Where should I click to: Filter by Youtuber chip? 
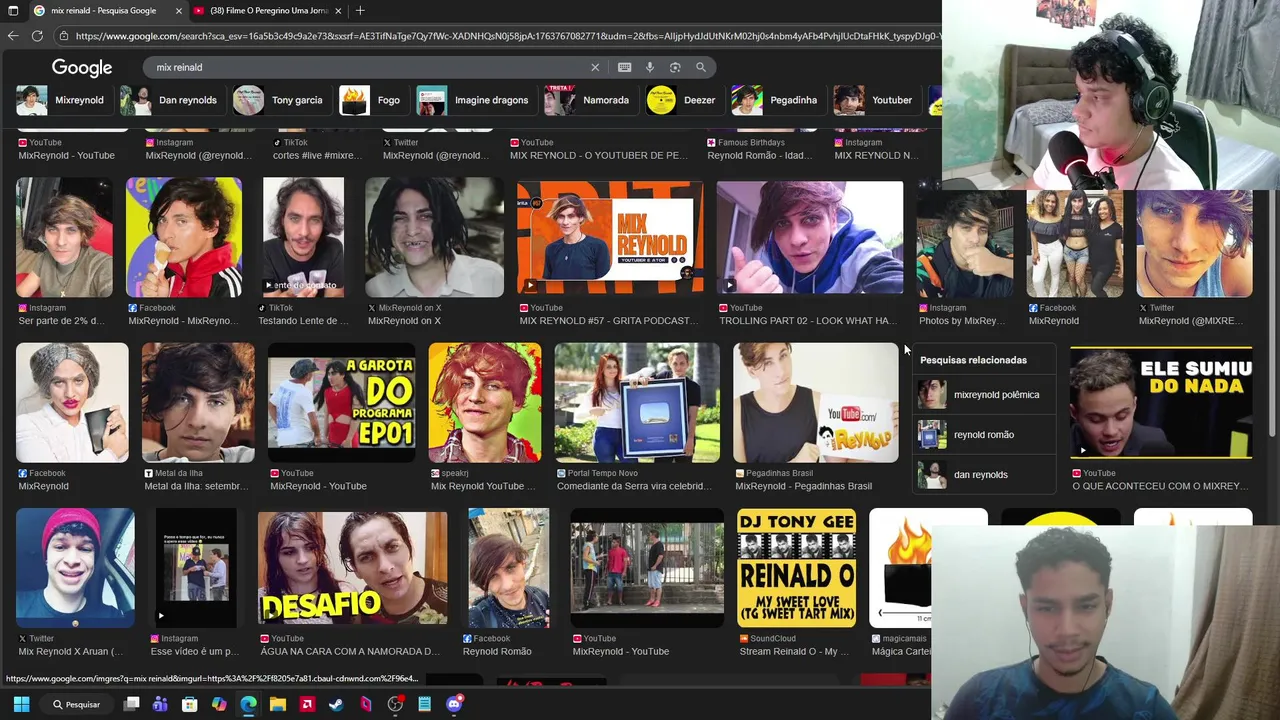874,100
